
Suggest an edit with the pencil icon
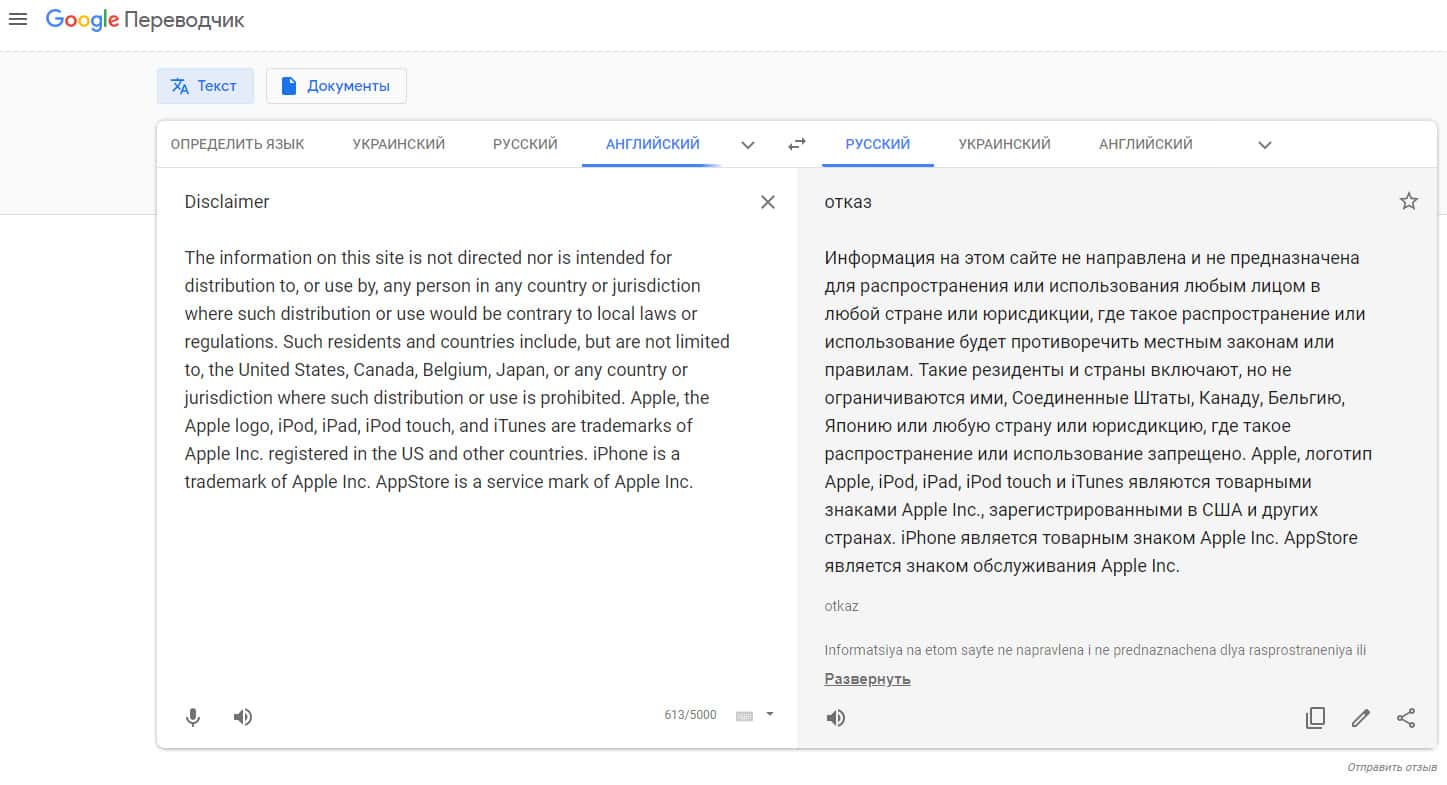pos(1360,718)
